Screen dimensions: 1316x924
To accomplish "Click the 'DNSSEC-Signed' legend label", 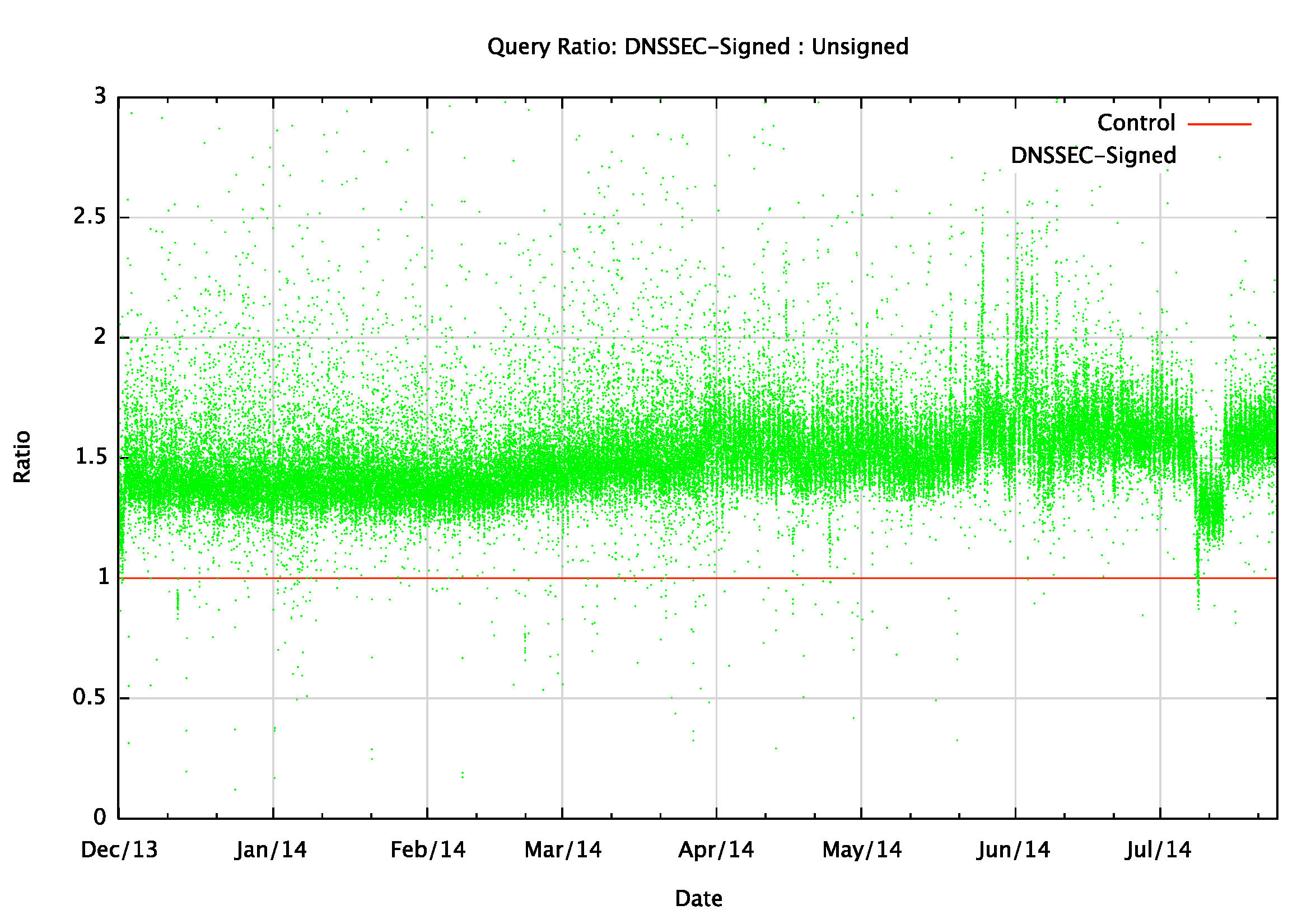I will click(x=1093, y=156).
